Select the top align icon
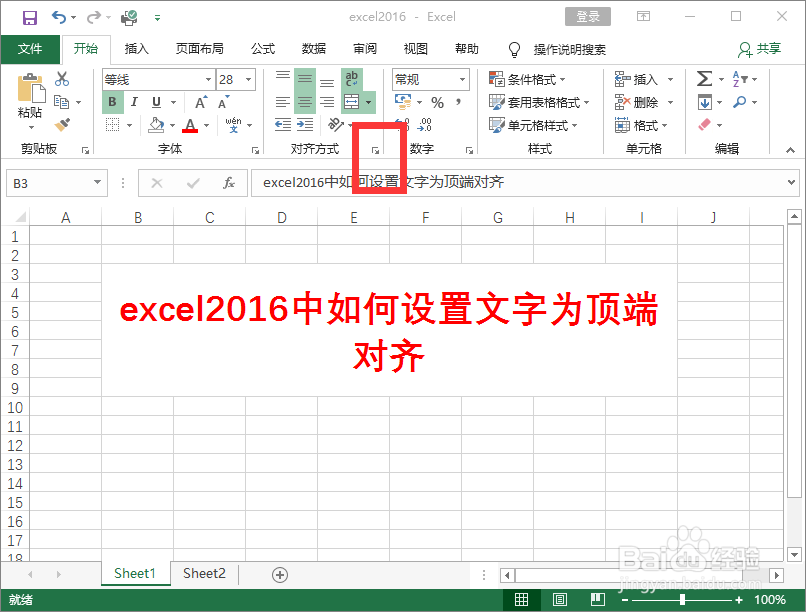 coord(282,76)
